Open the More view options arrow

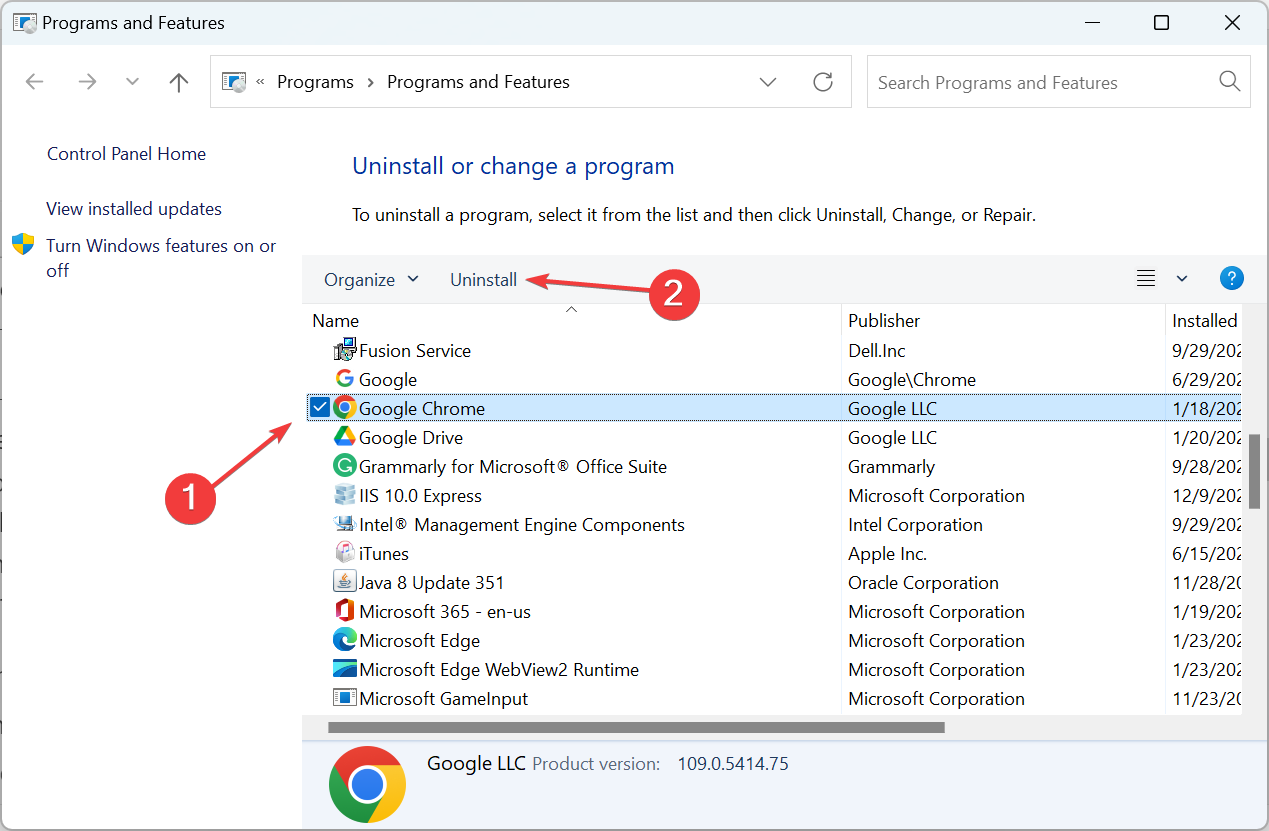tap(1182, 279)
